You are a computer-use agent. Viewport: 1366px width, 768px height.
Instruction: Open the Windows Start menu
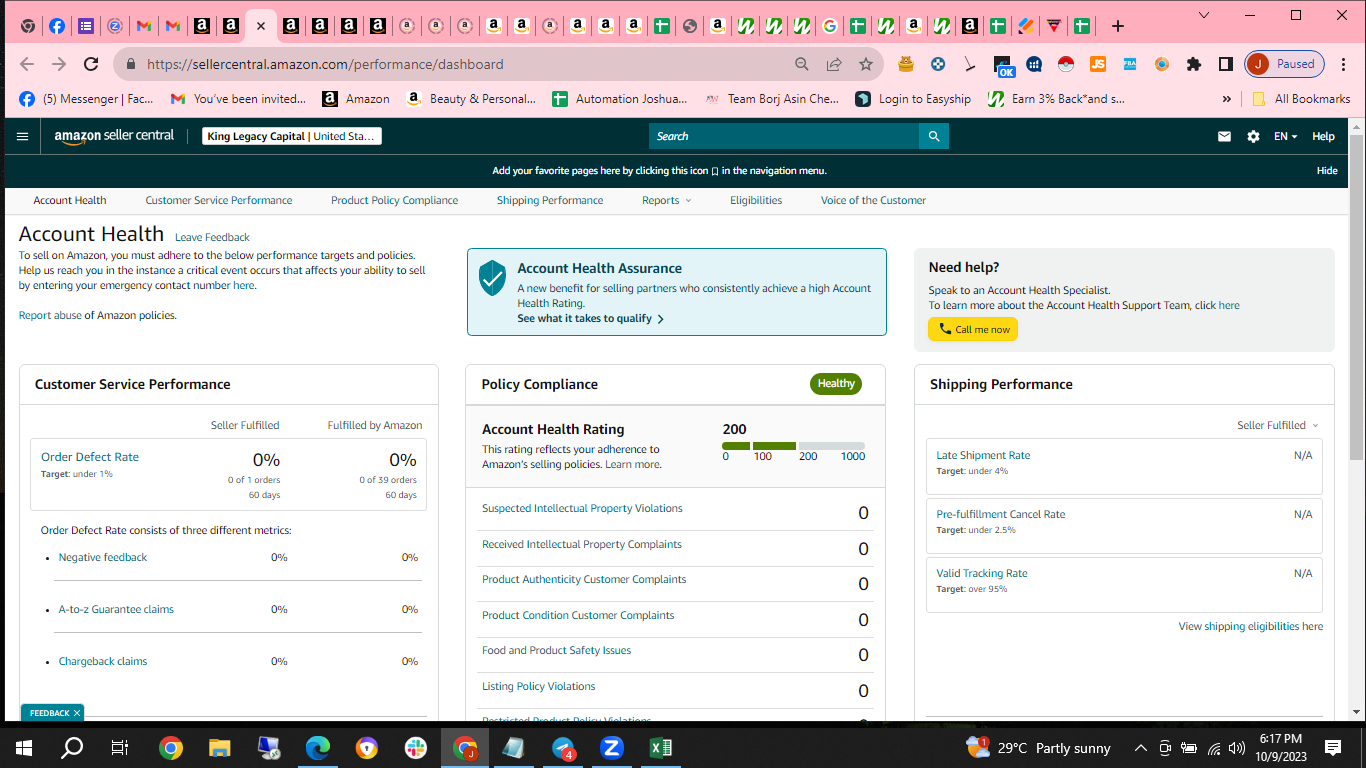24,748
